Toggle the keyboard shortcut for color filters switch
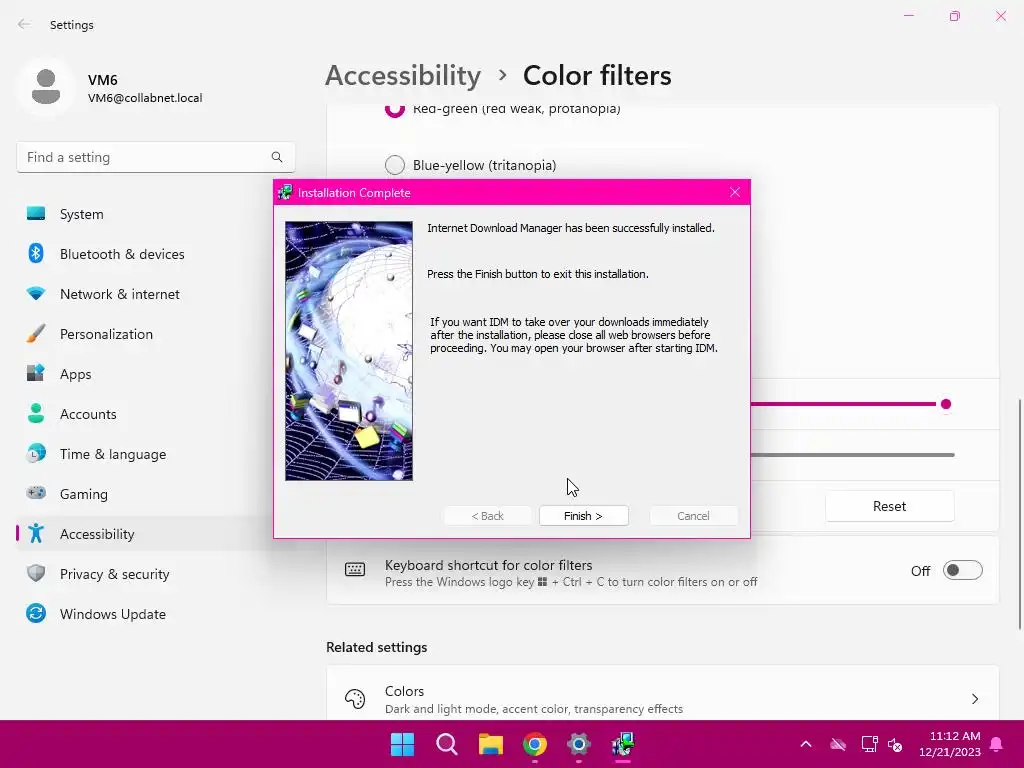This screenshot has width=1024, height=768. click(963, 571)
